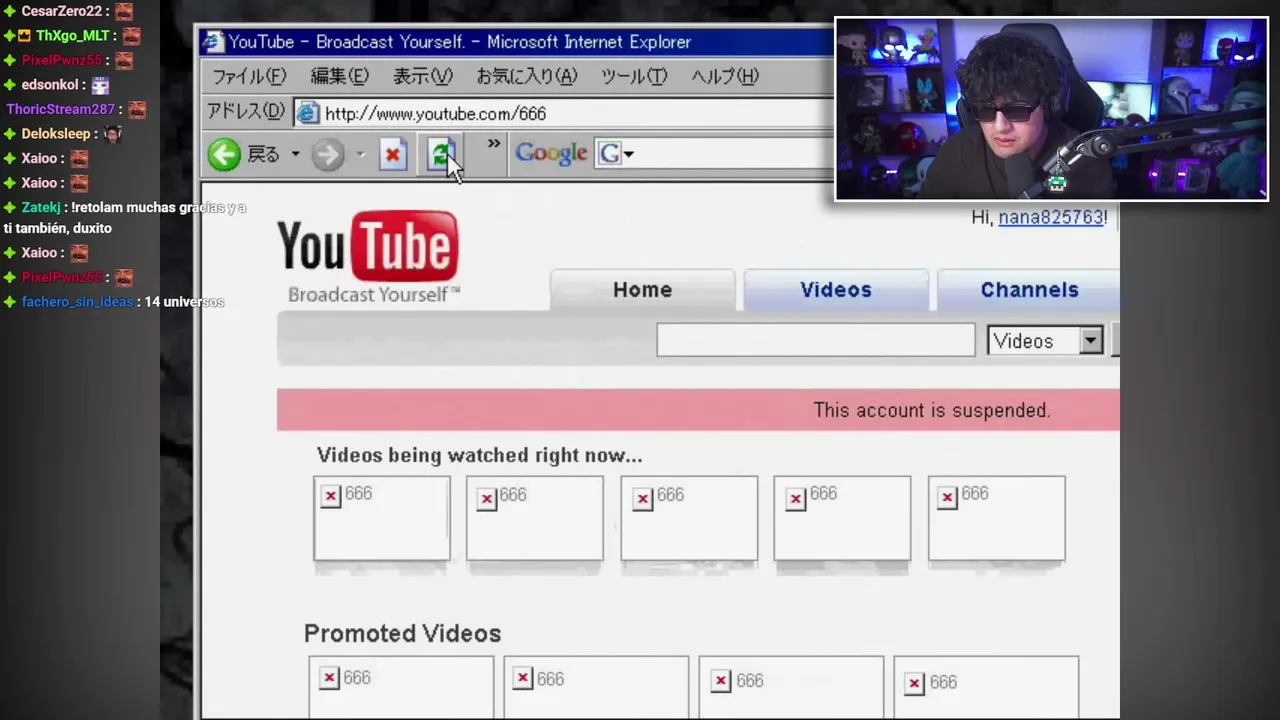Open the お気に入り(A) menu
This screenshot has width=1280, height=720.
(527, 76)
